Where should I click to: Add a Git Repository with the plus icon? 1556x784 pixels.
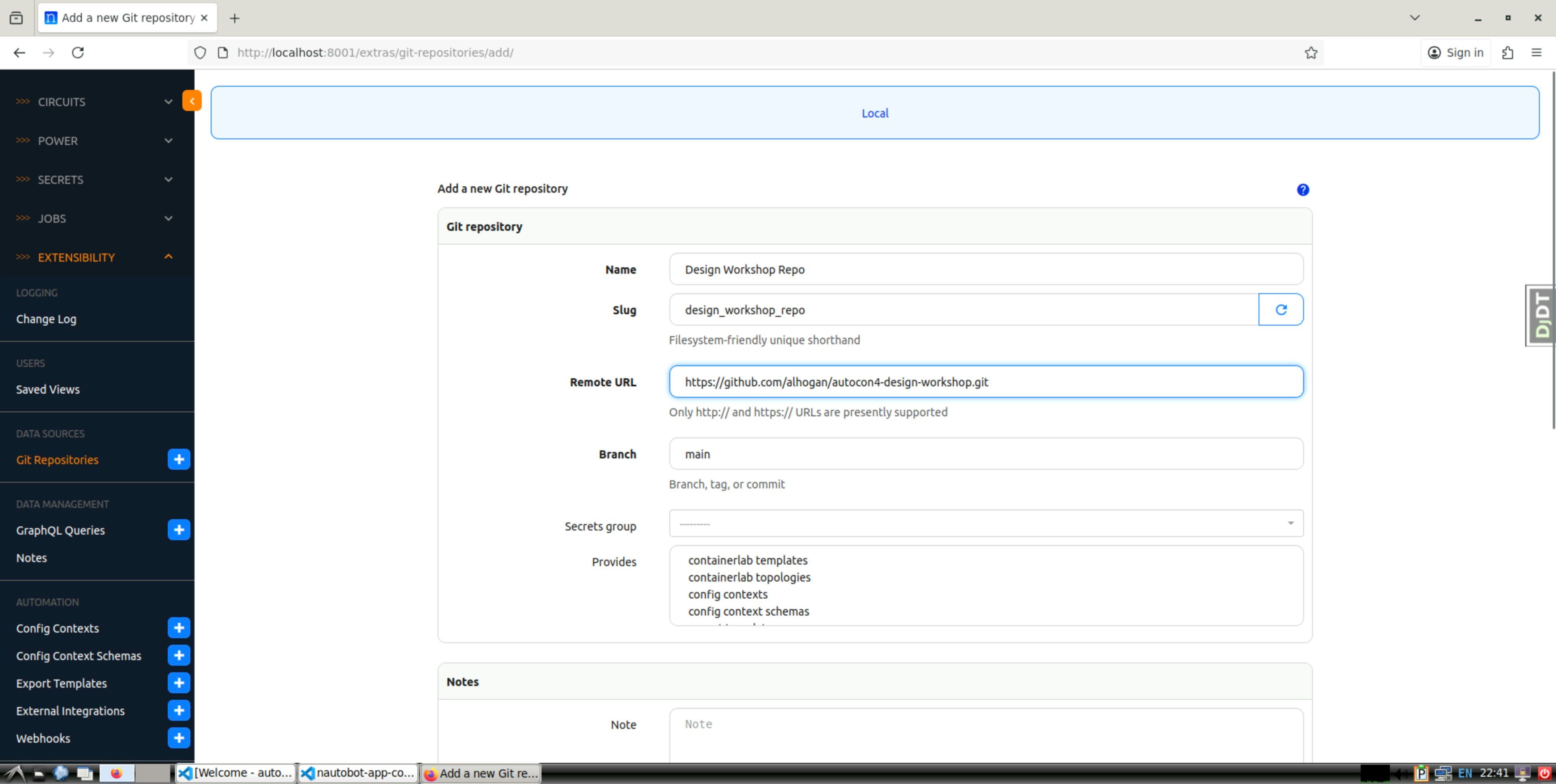(x=179, y=459)
